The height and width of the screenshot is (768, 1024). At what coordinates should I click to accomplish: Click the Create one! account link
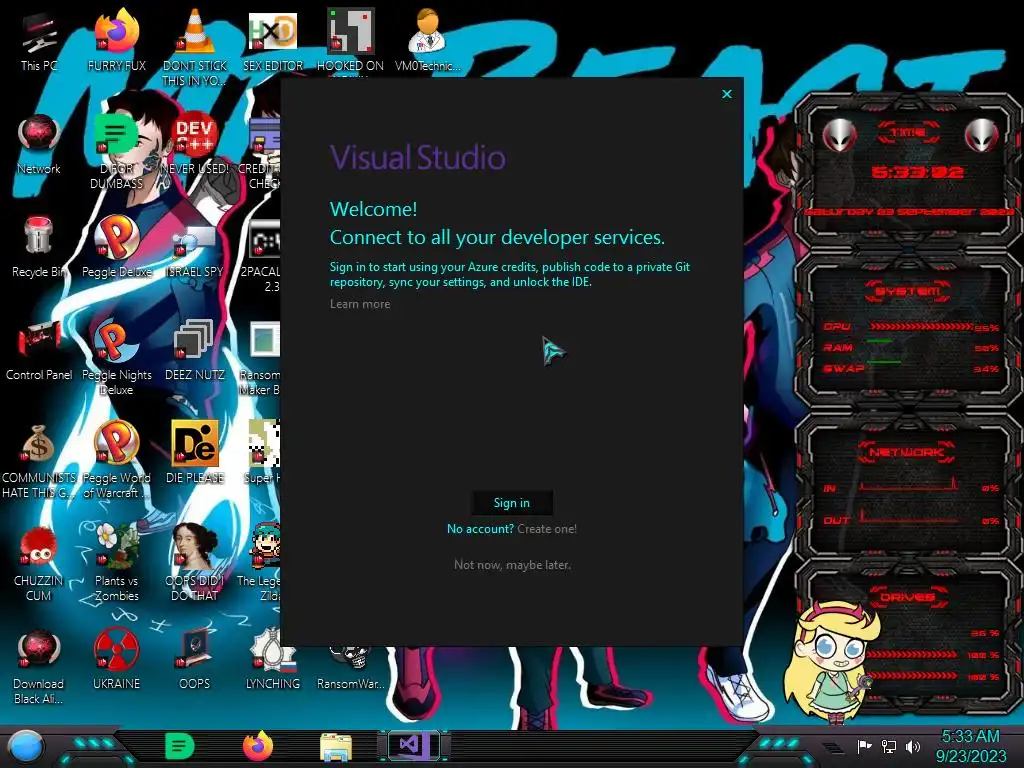click(547, 529)
